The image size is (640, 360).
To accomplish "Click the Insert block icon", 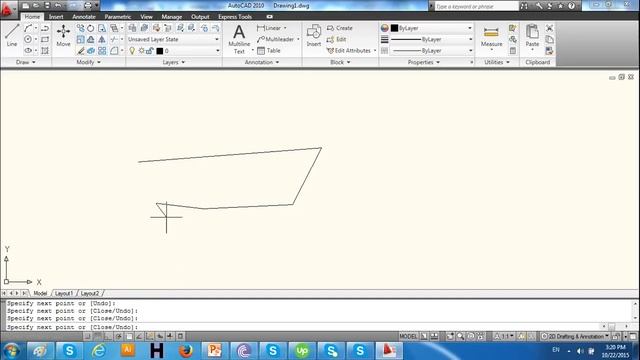I will [313, 35].
